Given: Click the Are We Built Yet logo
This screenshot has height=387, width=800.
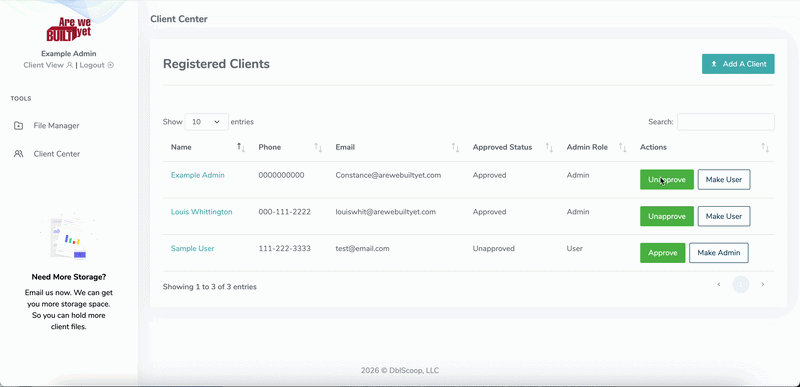Looking at the screenshot, I should 68,29.
